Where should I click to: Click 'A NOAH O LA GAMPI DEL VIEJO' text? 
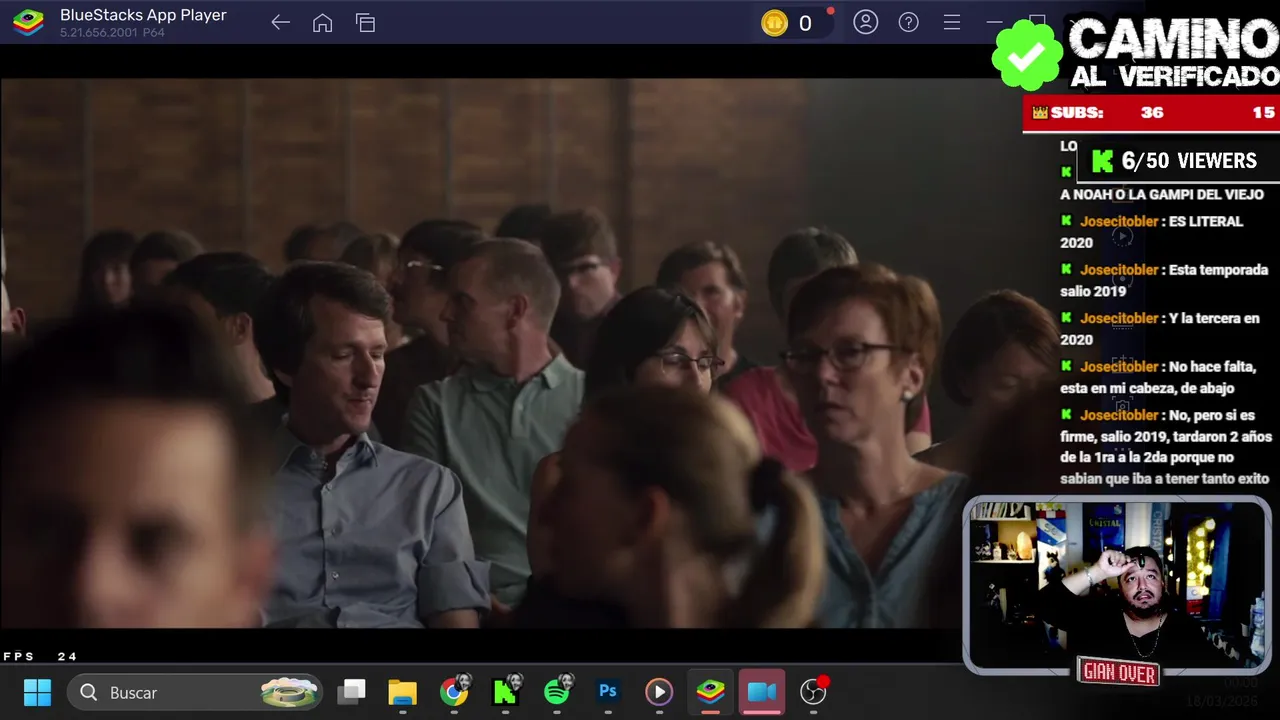[1162, 194]
